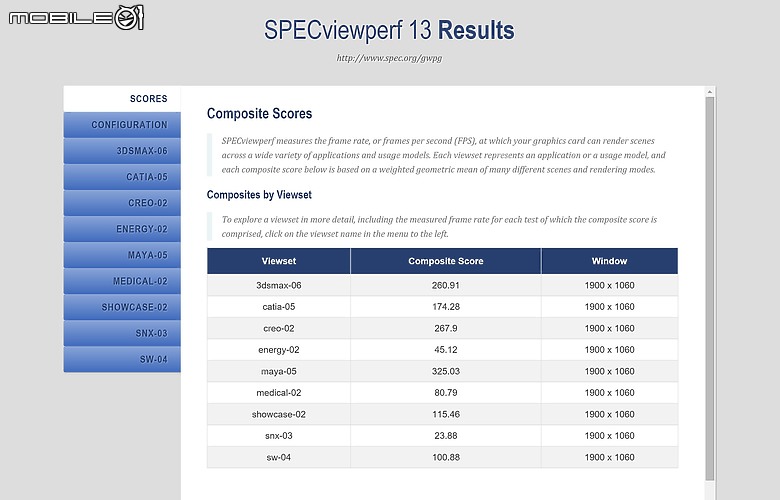This screenshot has height=500, width=780.
Task: Open the CONFIGURATION tab
Action: tap(122, 125)
